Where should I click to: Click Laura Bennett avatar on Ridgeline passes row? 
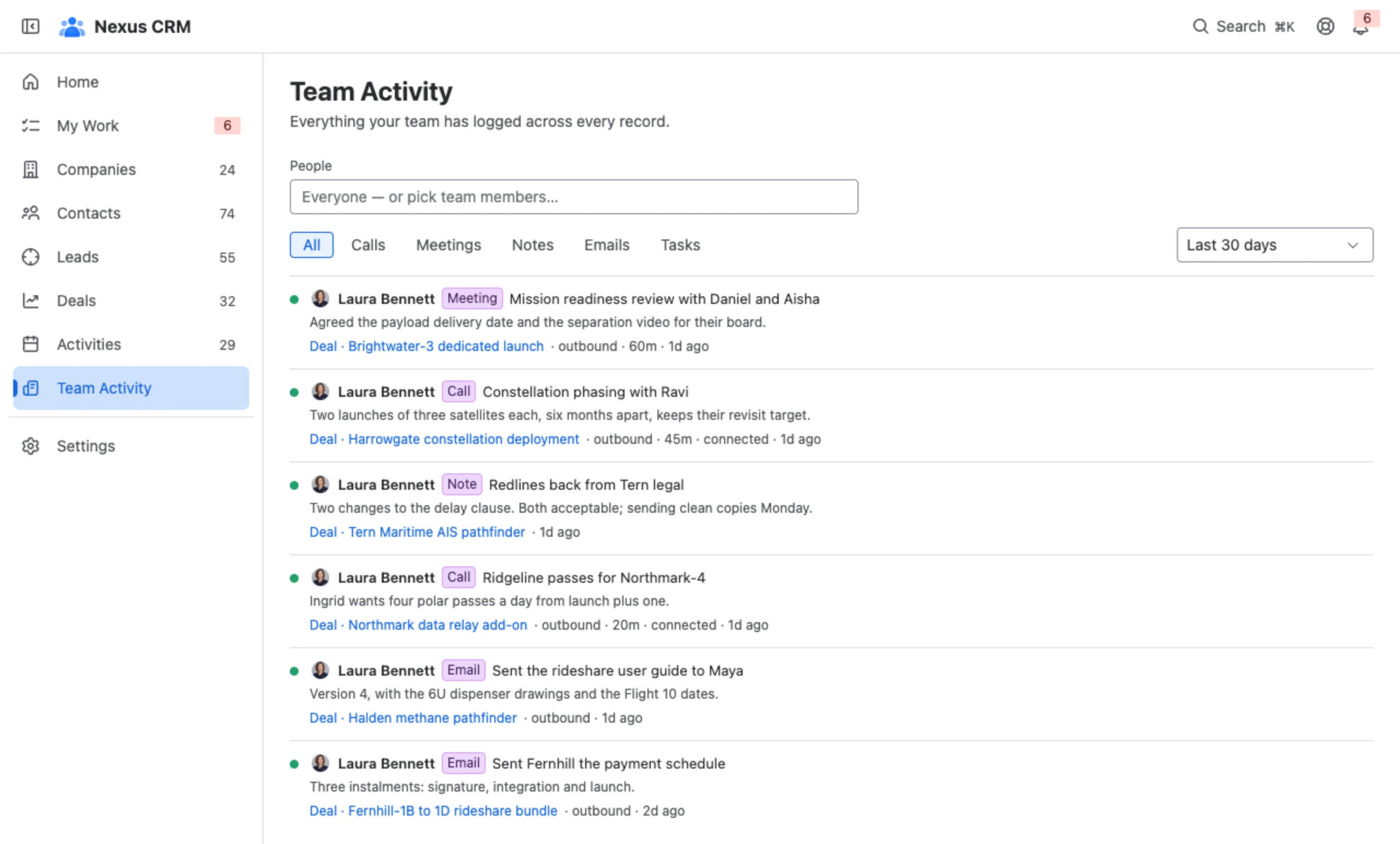point(320,577)
